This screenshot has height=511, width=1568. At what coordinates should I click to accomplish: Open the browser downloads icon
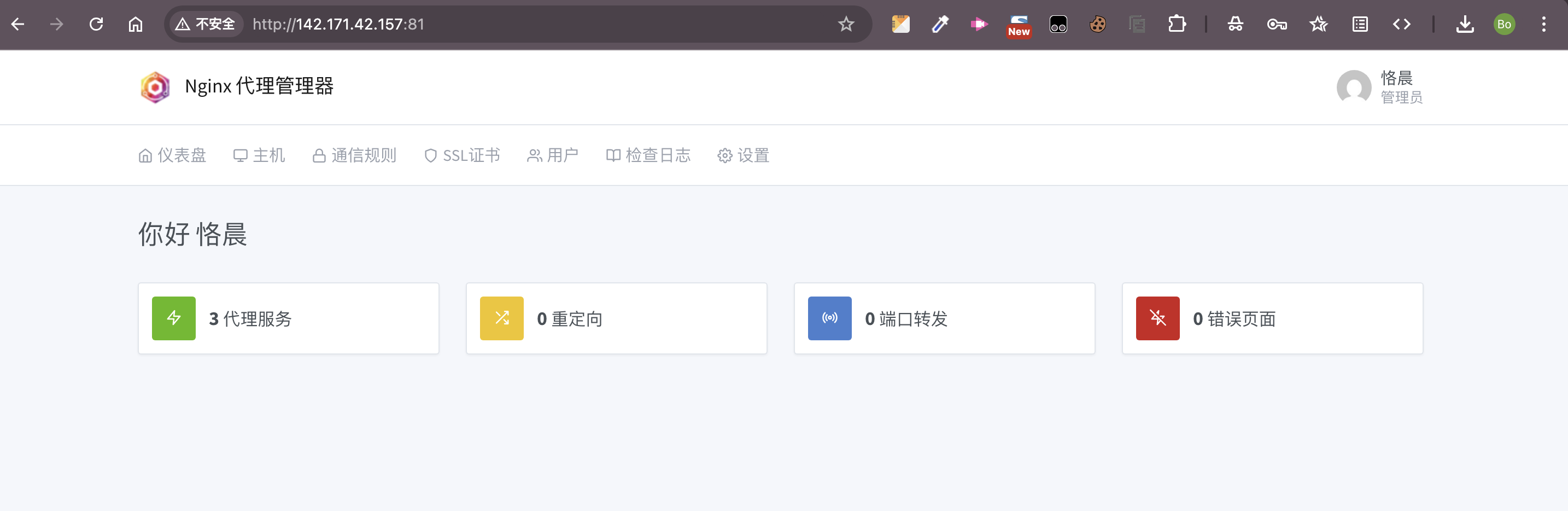click(x=1465, y=25)
